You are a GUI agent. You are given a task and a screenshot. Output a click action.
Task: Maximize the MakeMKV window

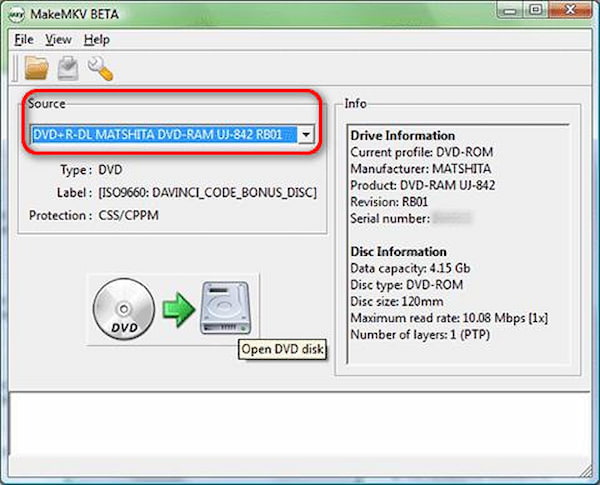(x=540, y=13)
